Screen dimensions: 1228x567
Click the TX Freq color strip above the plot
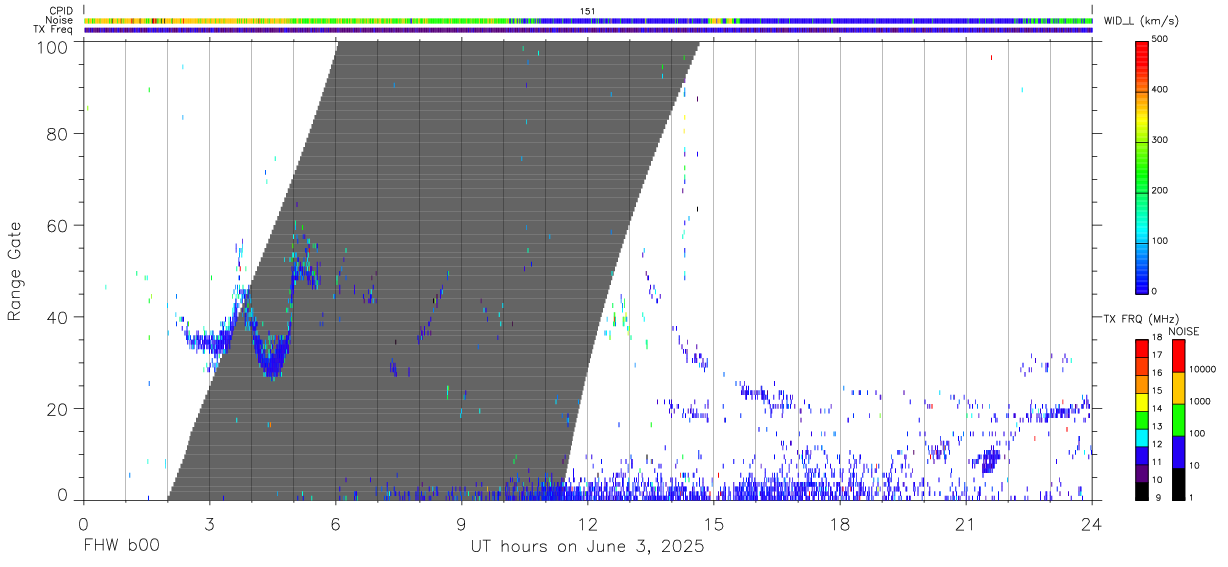coord(588,30)
